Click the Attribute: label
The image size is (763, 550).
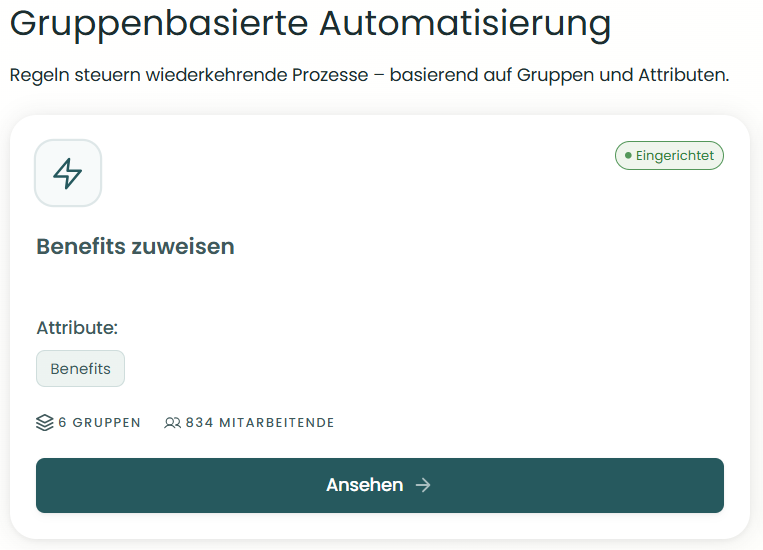tap(77, 328)
